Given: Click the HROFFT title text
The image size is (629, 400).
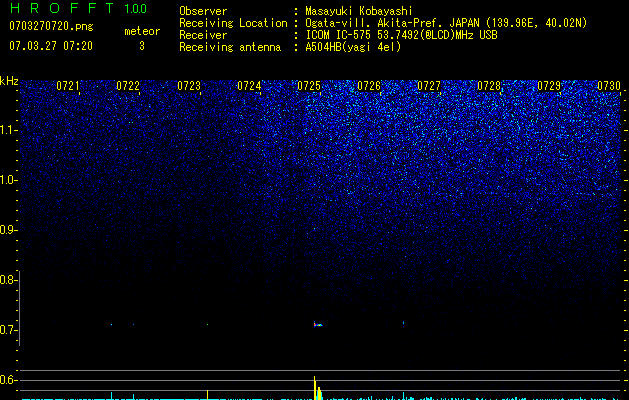Looking at the screenshot, I should click(62, 8).
